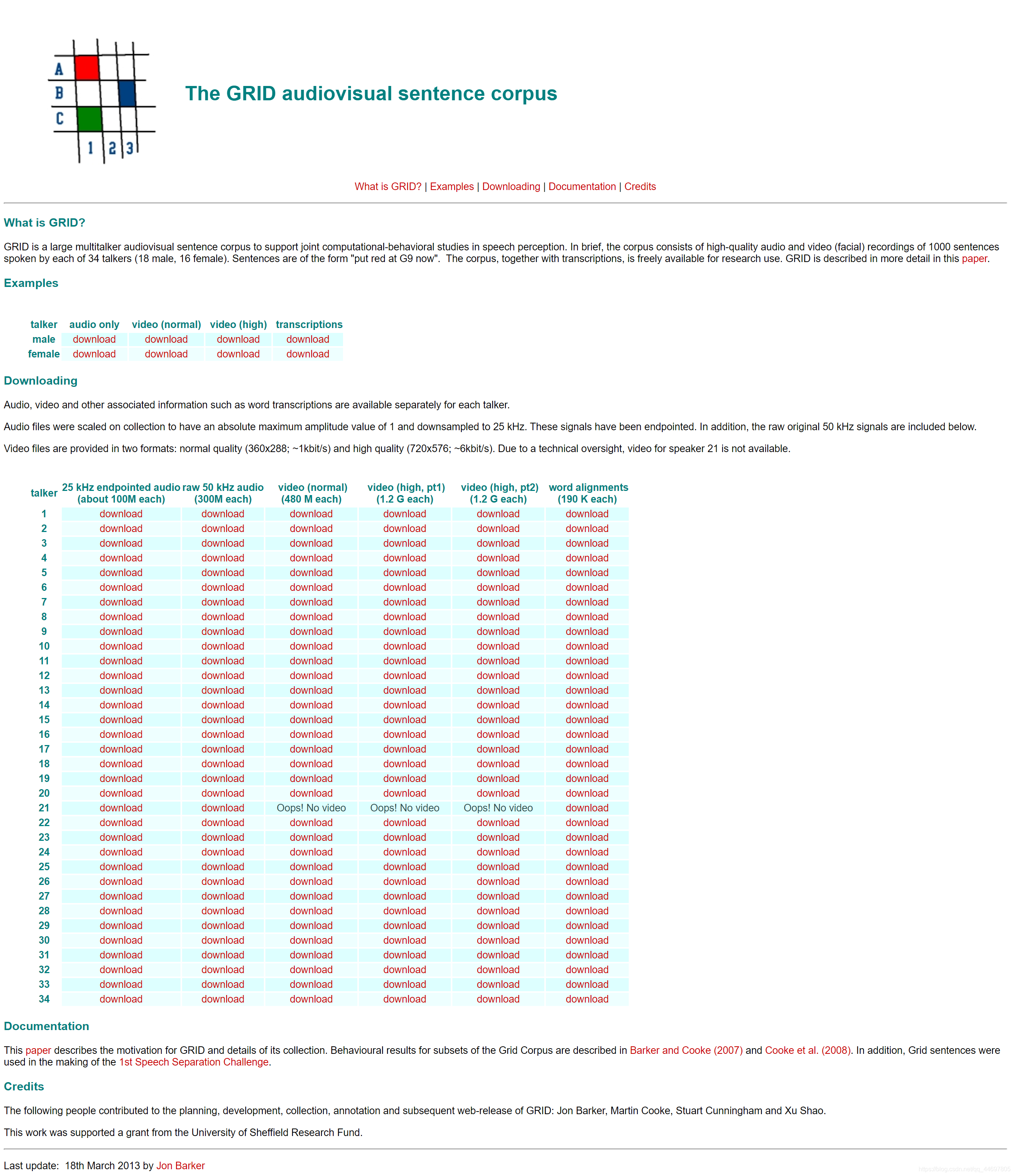Download talker 31 word alignments

pyautogui.click(x=587, y=955)
